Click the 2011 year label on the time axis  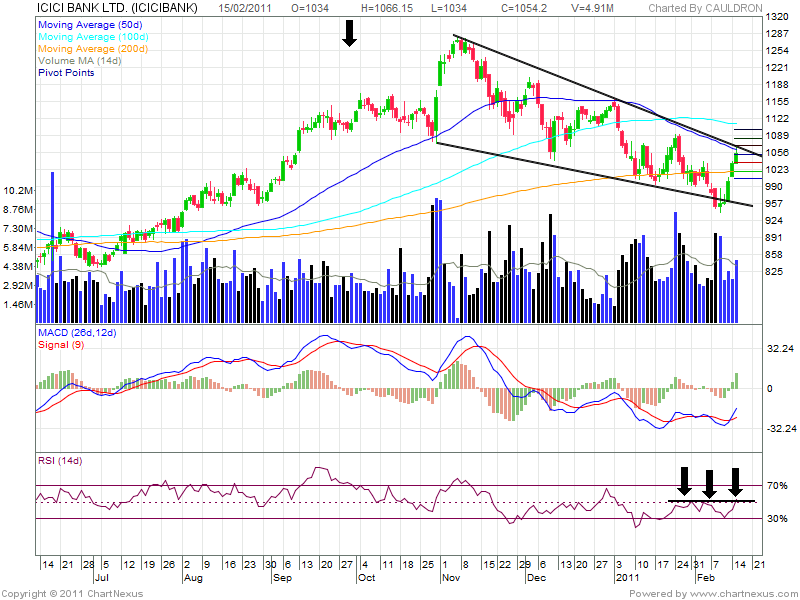(626, 578)
